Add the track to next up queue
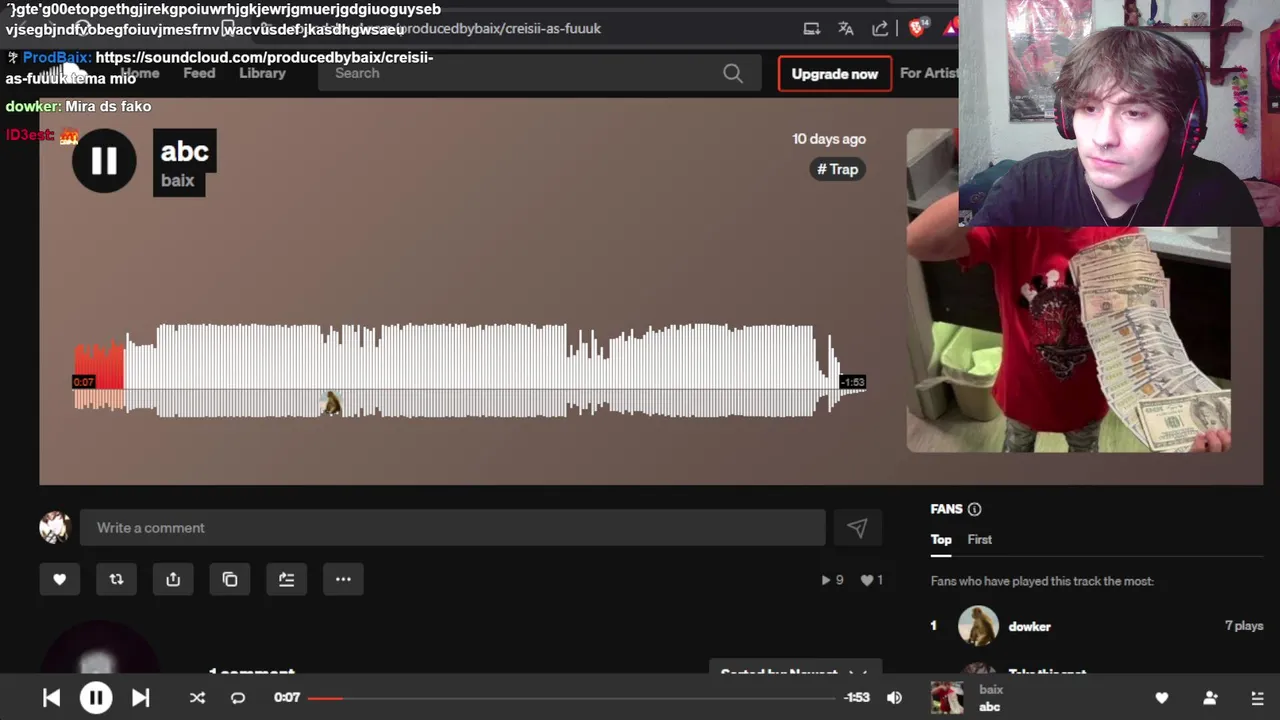 [287, 579]
